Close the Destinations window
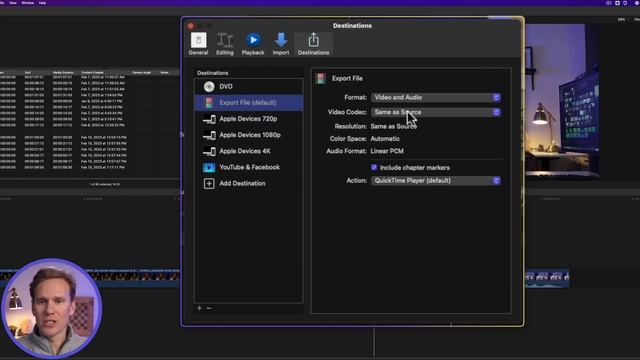This screenshot has height=360, width=640. tap(191, 26)
